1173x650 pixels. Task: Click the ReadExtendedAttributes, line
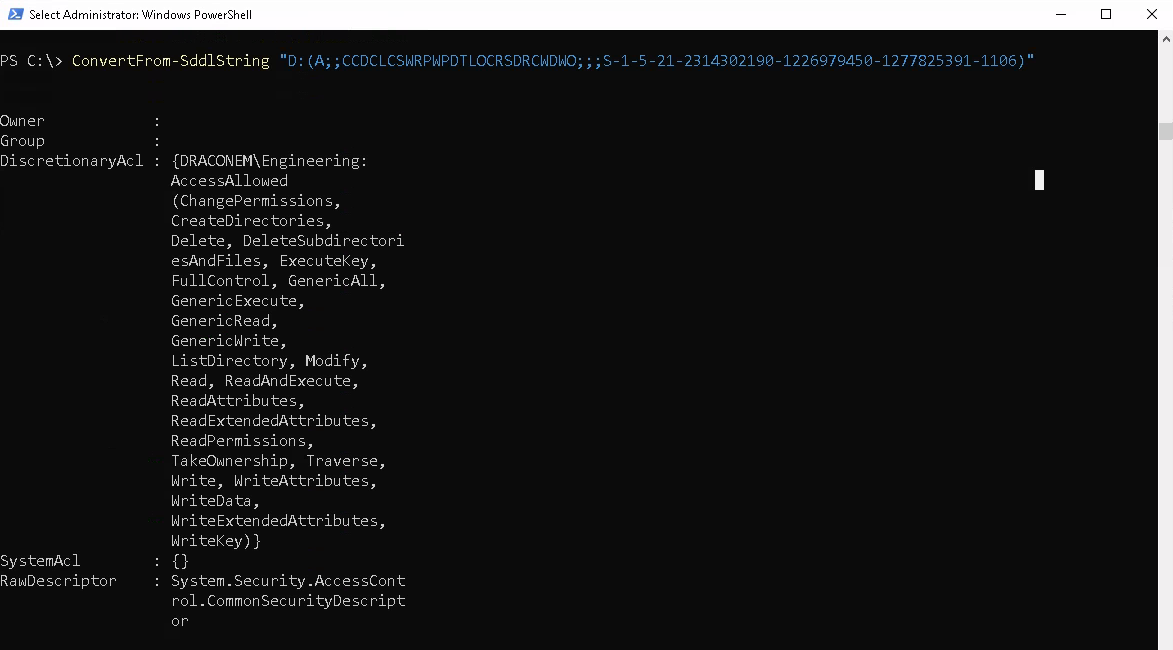274,421
